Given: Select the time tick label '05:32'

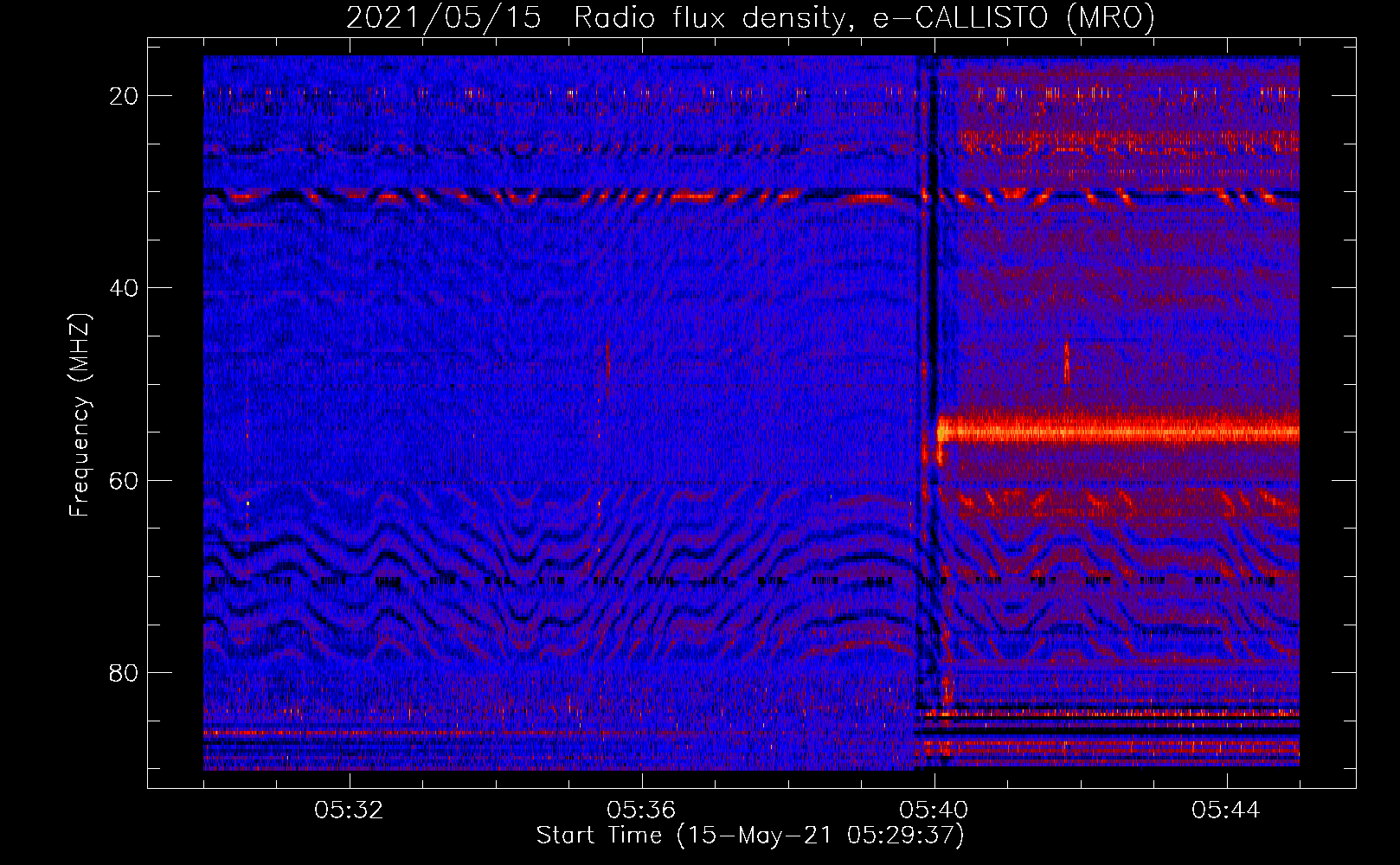Looking at the screenshot, I should point(349,810).
